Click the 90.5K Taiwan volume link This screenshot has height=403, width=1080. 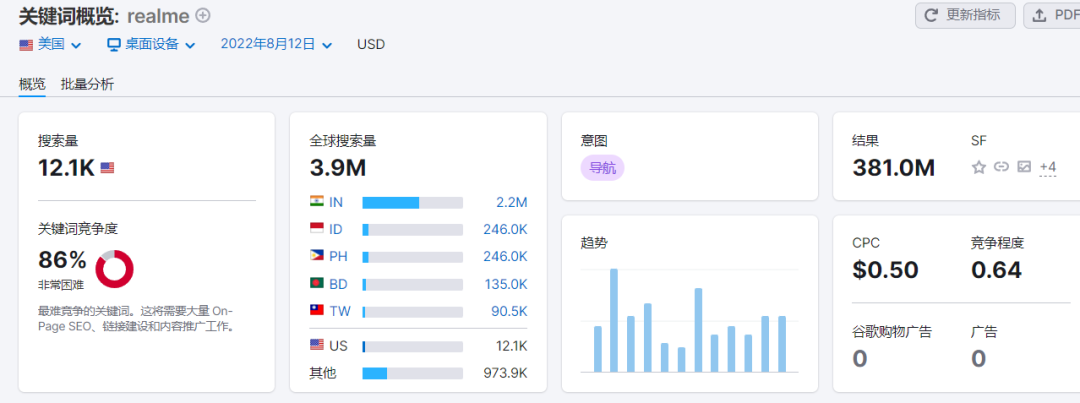510,311
